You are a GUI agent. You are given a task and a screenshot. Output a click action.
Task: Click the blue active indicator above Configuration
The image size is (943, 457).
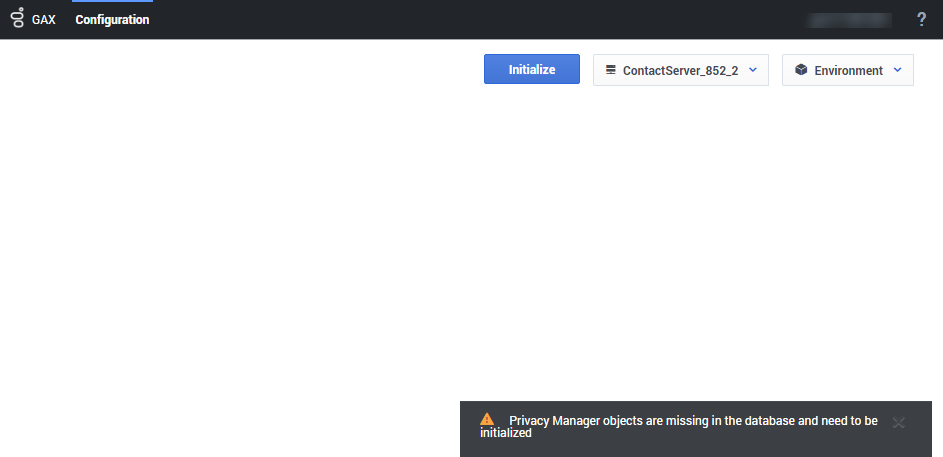click(112, 1)
